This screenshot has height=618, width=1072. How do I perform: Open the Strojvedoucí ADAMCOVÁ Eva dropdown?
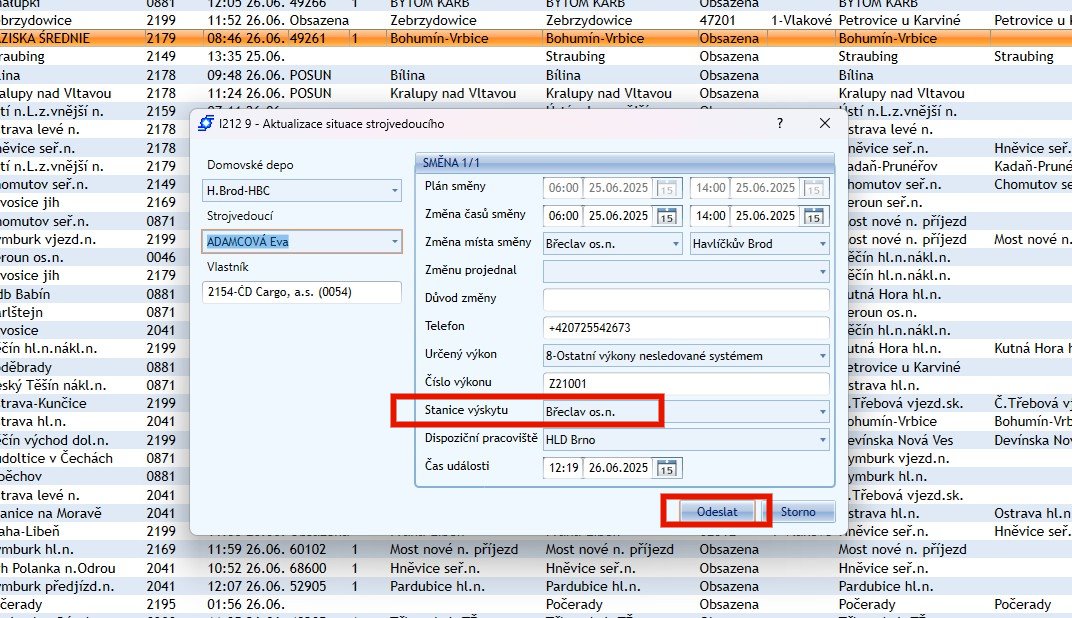pos(395,241)
